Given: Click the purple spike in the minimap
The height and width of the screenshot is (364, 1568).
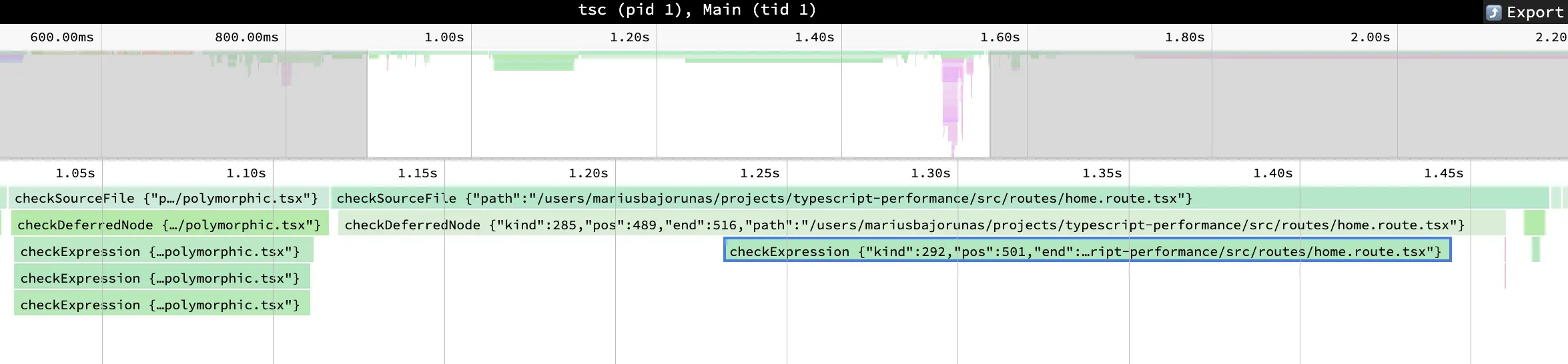Looking at the screenshot, I should click(952, 100).
